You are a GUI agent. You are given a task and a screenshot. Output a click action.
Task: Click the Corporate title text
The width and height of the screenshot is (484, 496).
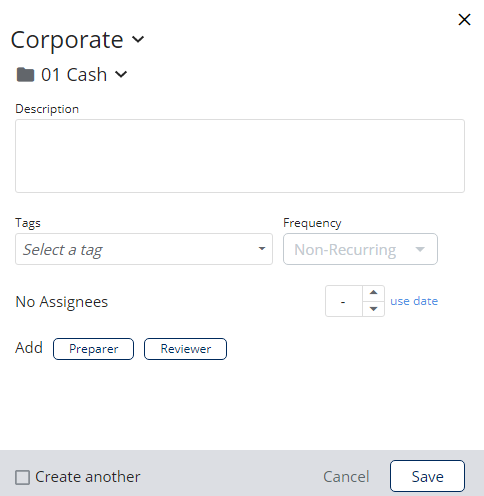coord(67,40)
